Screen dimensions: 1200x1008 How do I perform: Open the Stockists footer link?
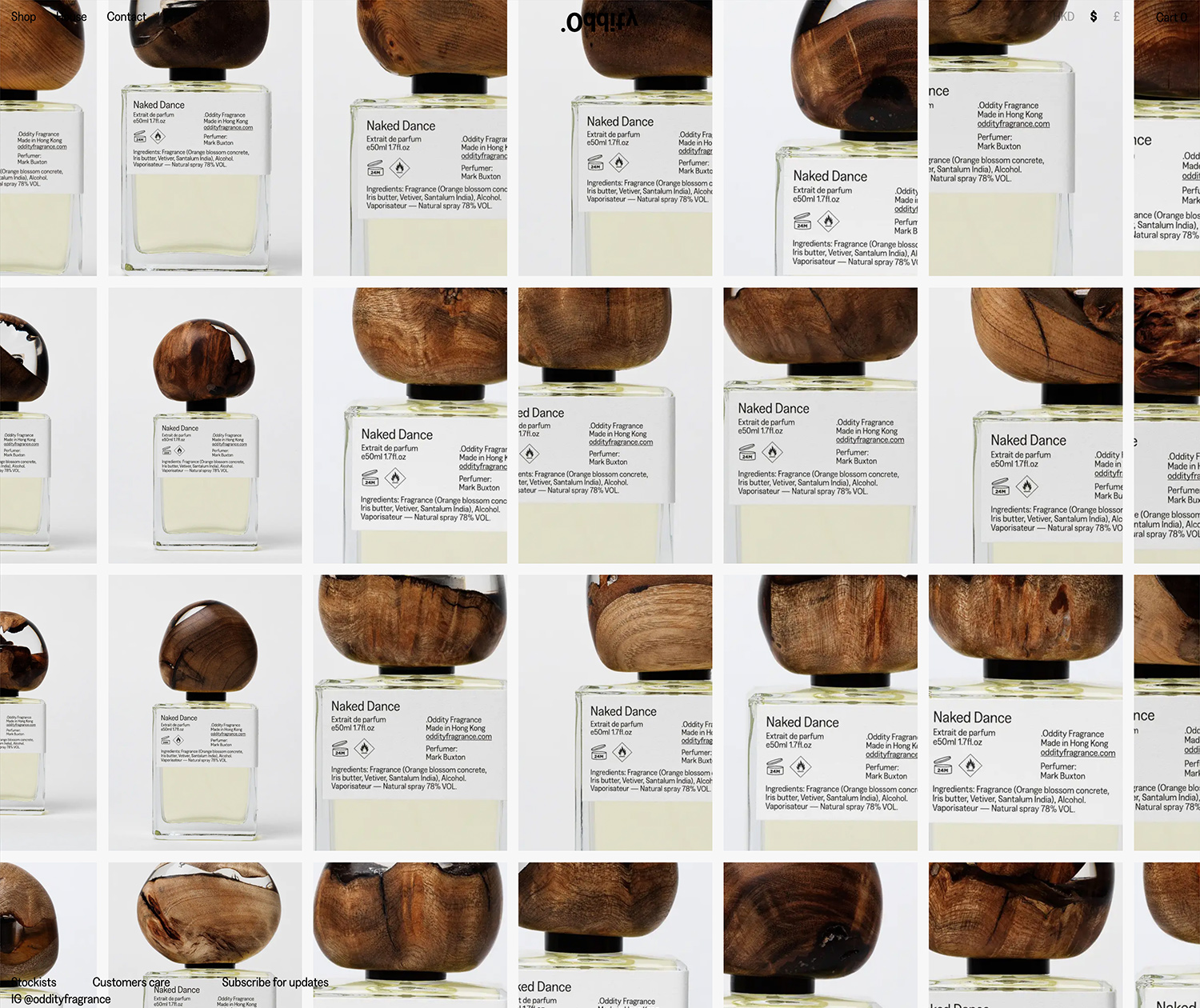click(x=34, y=982)
